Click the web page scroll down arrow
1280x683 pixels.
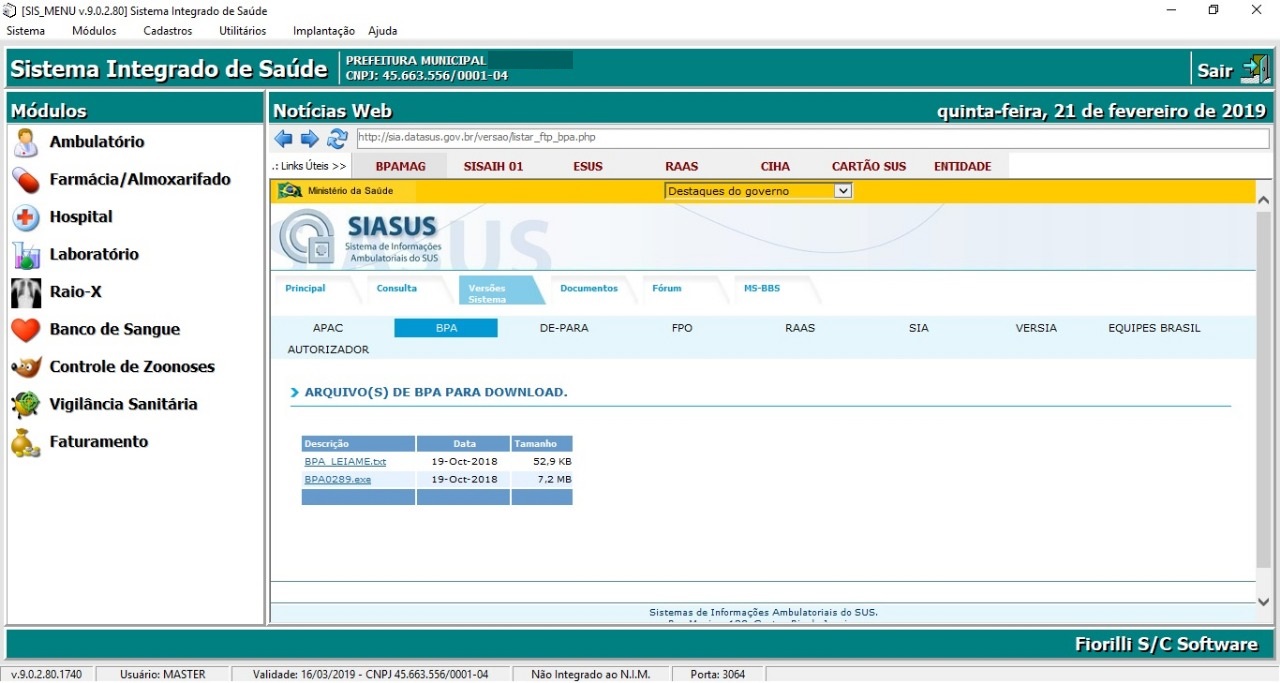click(x=1263, y=601)
